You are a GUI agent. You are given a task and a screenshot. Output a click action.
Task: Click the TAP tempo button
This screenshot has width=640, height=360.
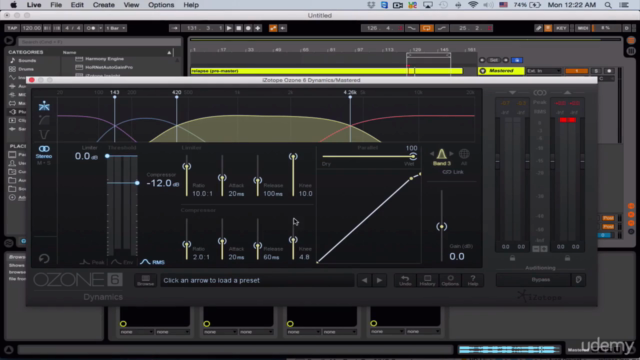pos(12,28)
